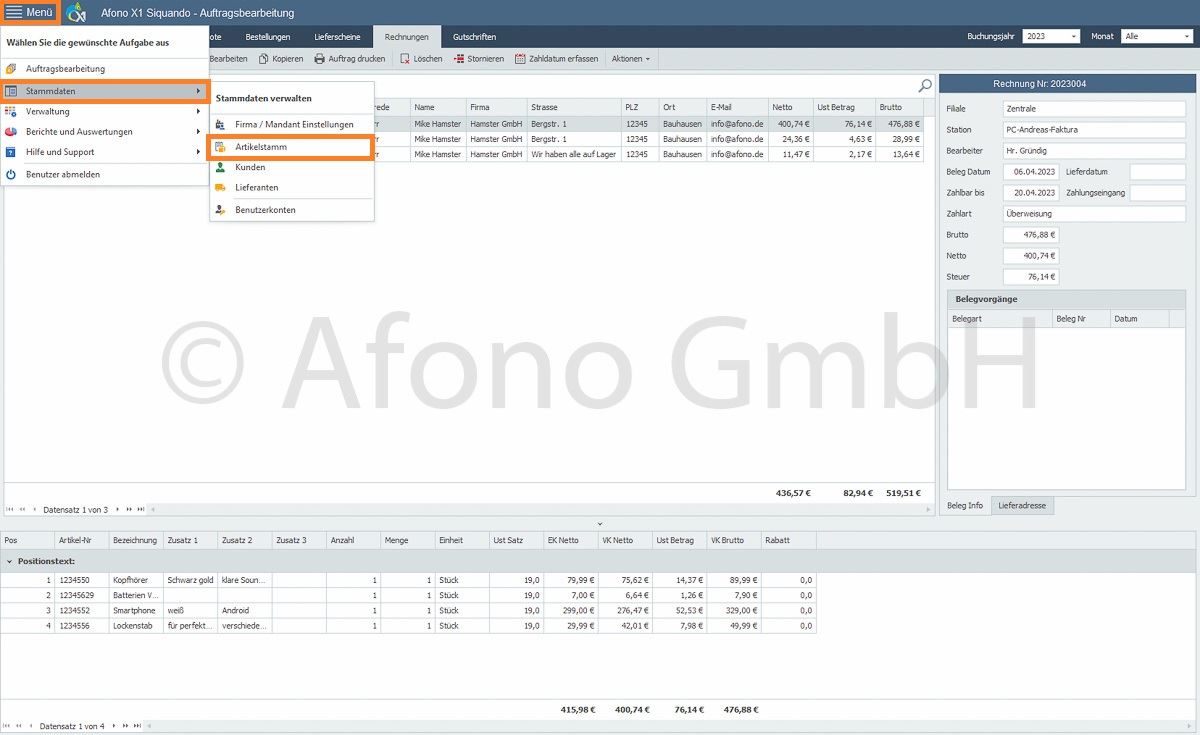Click the Zahlart field showing Überweisung

coord(1094,213)
